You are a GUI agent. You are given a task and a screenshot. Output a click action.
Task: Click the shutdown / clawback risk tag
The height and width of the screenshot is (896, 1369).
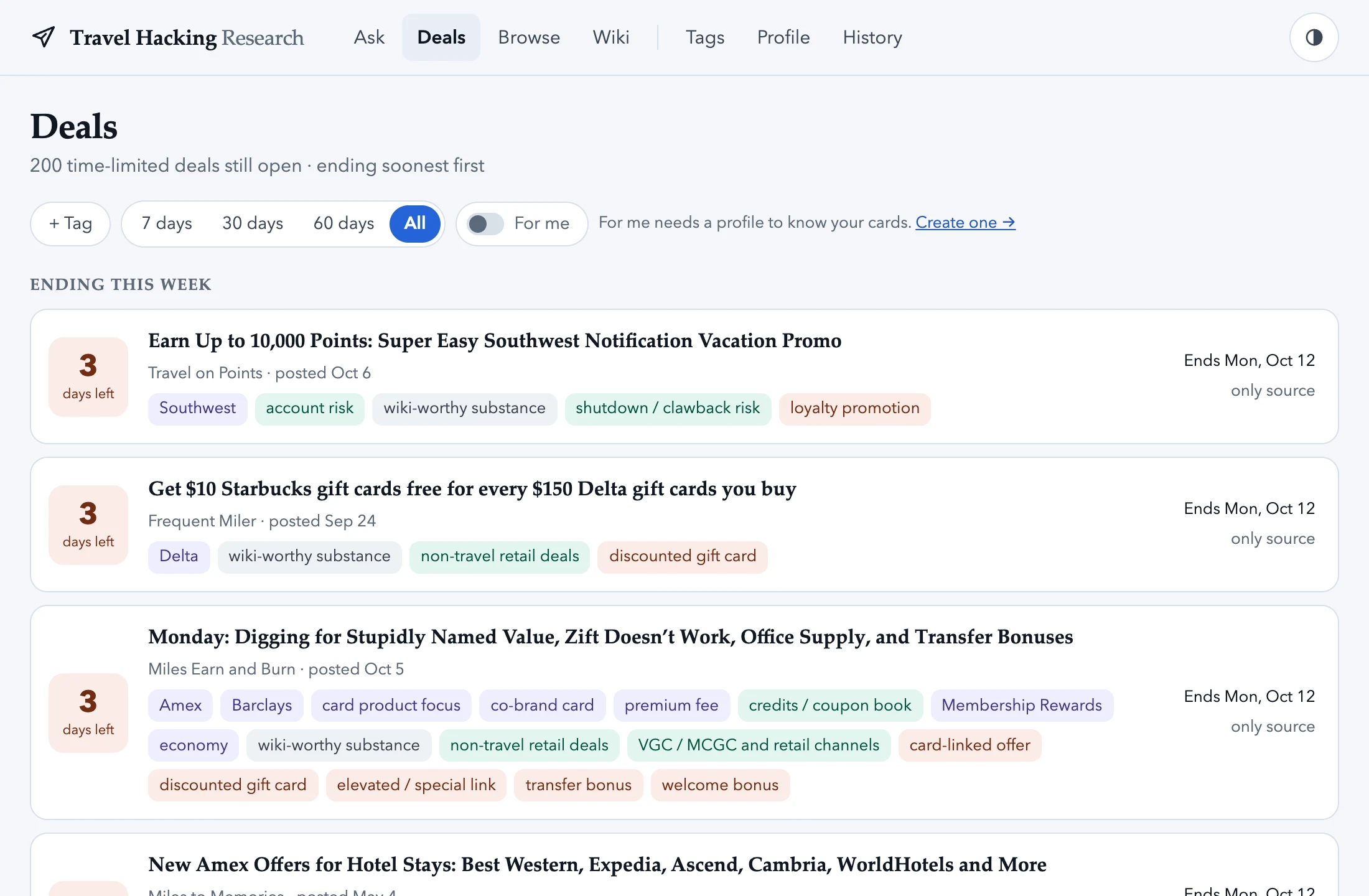[x=668, y=409]
